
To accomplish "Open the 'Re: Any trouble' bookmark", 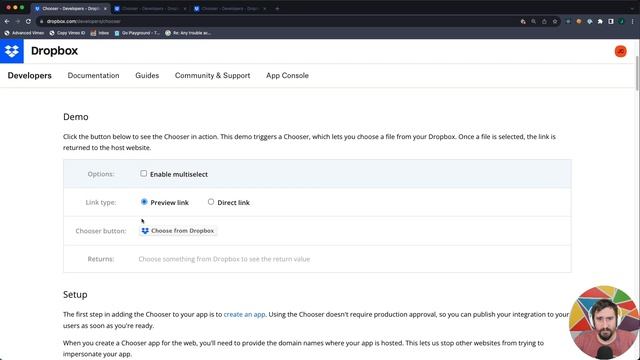I will click(188, 33).
